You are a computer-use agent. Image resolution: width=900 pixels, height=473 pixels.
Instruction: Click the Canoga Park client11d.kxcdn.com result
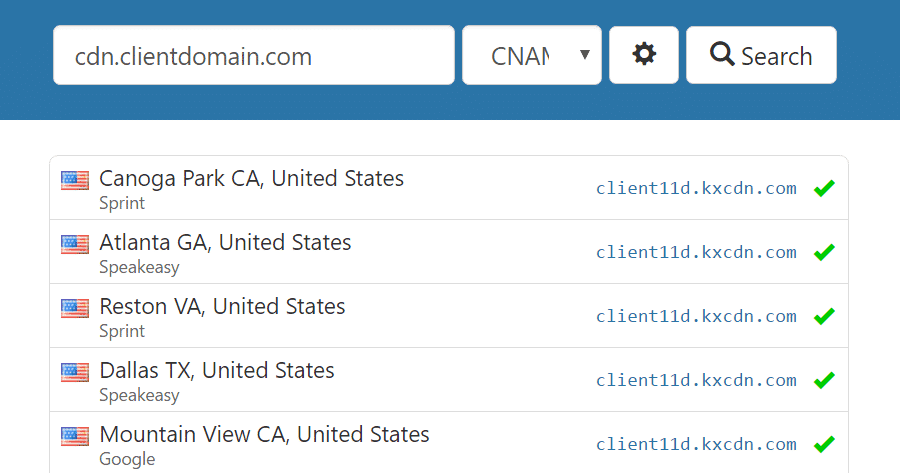point(696,188)
